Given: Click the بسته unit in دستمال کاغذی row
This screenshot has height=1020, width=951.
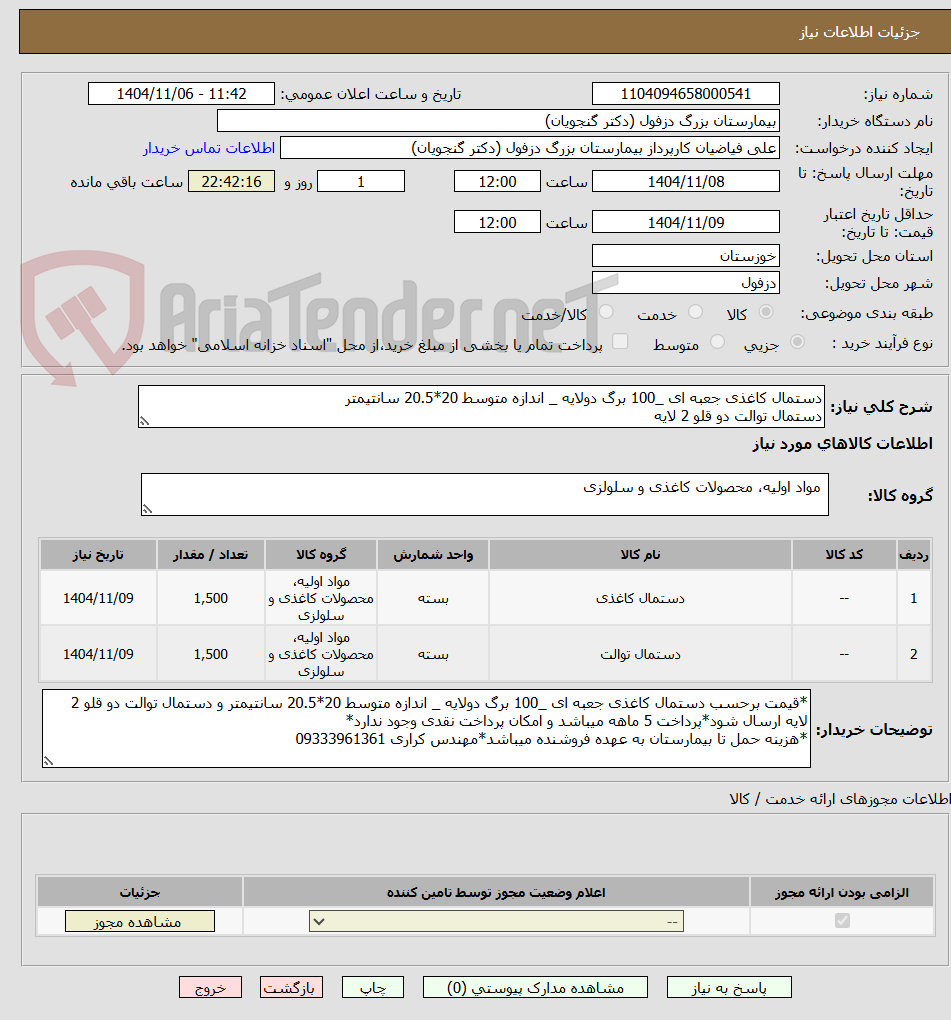Looking at the screenshot, I should pos(433,598).
